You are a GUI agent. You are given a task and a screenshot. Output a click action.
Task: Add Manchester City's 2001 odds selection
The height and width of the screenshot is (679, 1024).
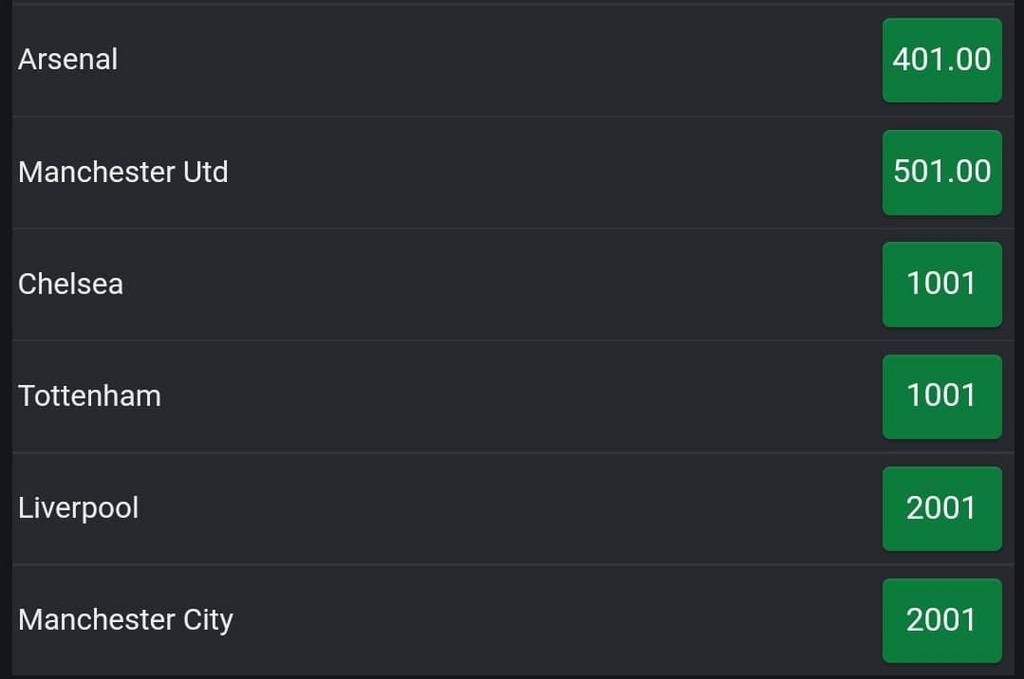coord(941,620)
